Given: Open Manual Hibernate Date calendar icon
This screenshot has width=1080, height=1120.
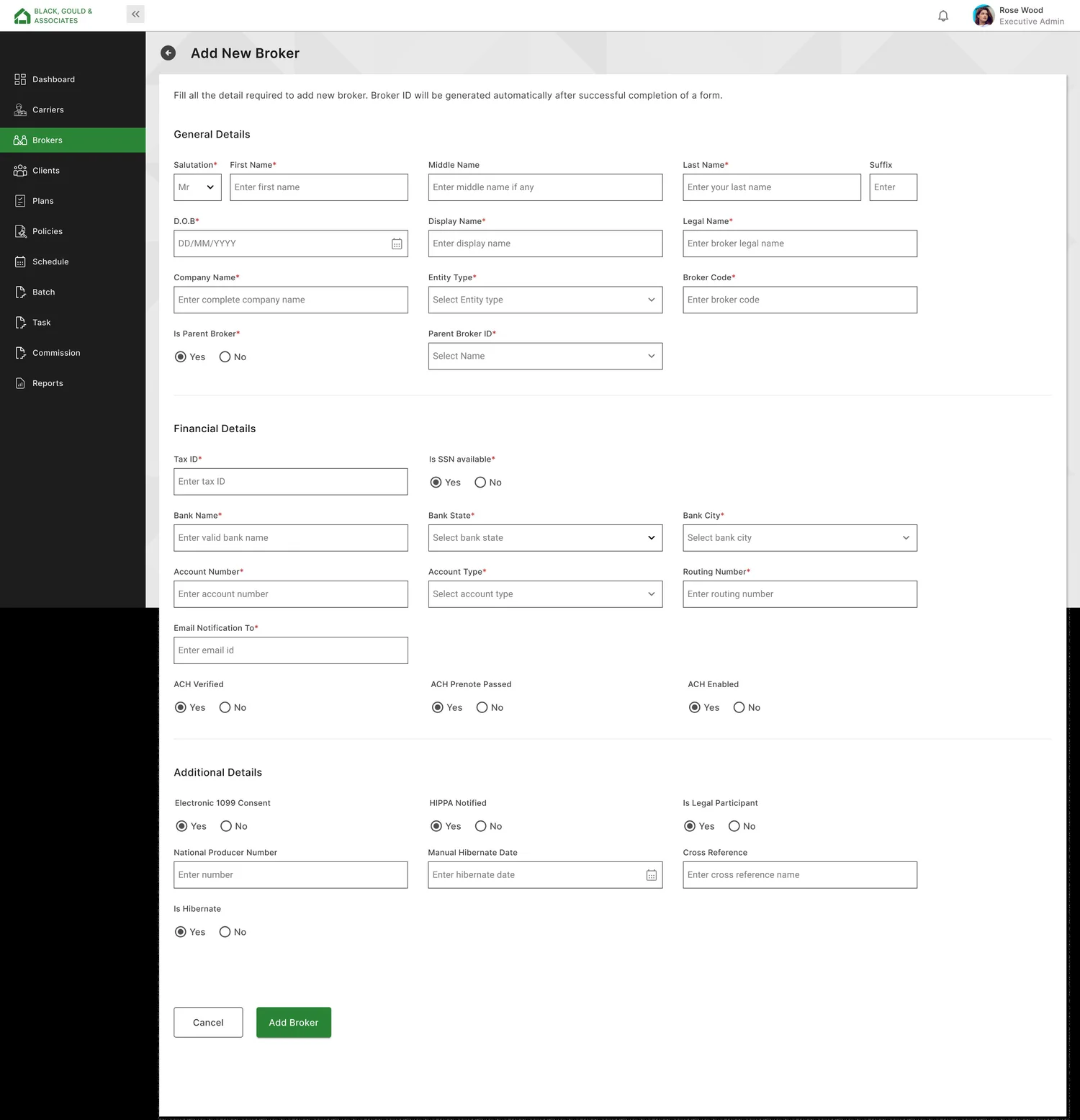Looking at the screenshot, I should (652, 875).
